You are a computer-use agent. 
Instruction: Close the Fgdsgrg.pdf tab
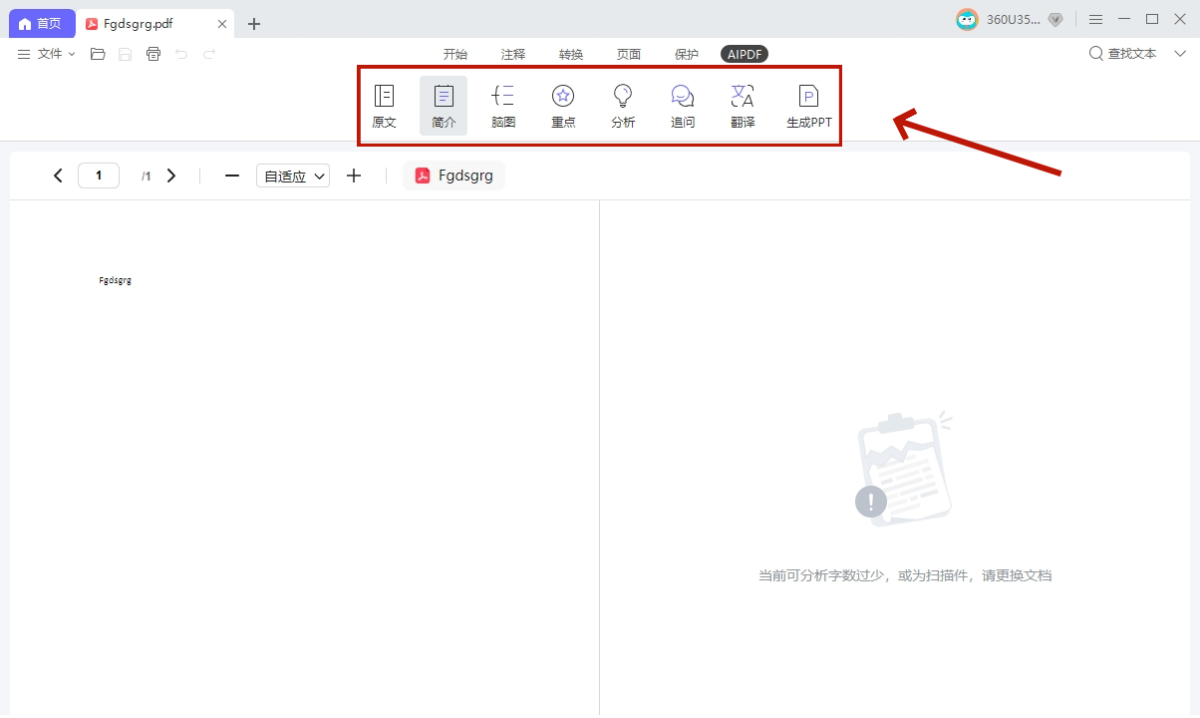(222, 24)
